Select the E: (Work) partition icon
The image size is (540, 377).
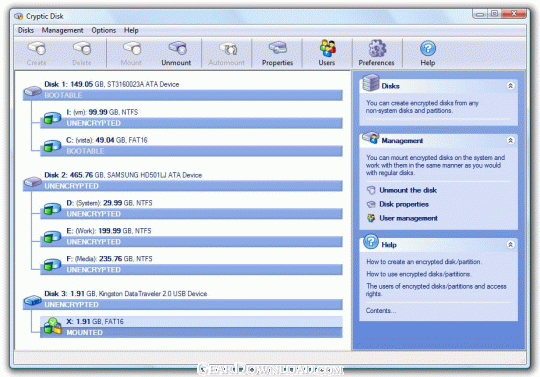tap(52, 236)
